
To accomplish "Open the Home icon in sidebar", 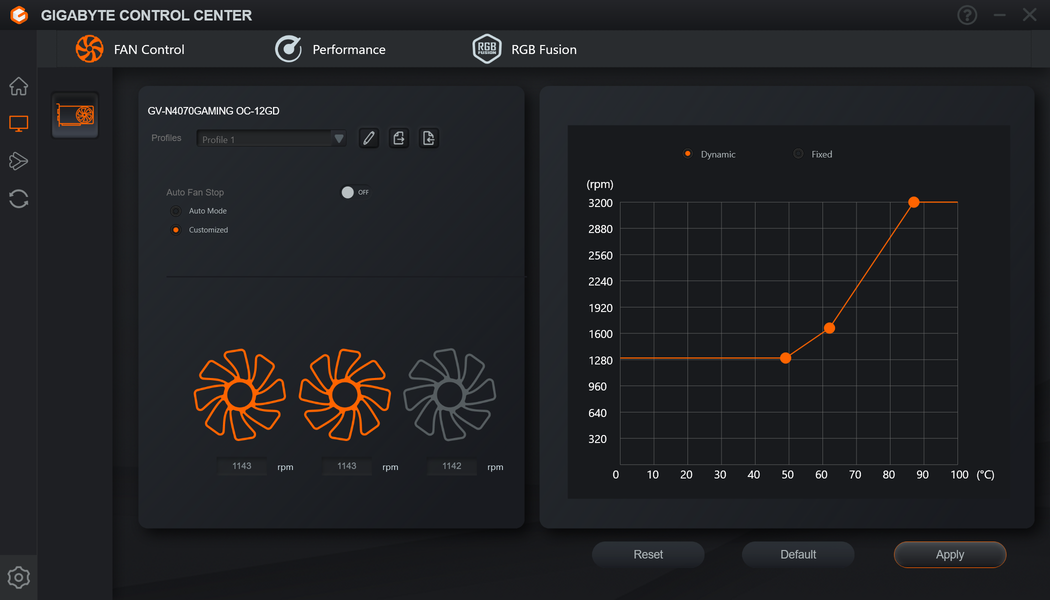I will click(19, 86).
